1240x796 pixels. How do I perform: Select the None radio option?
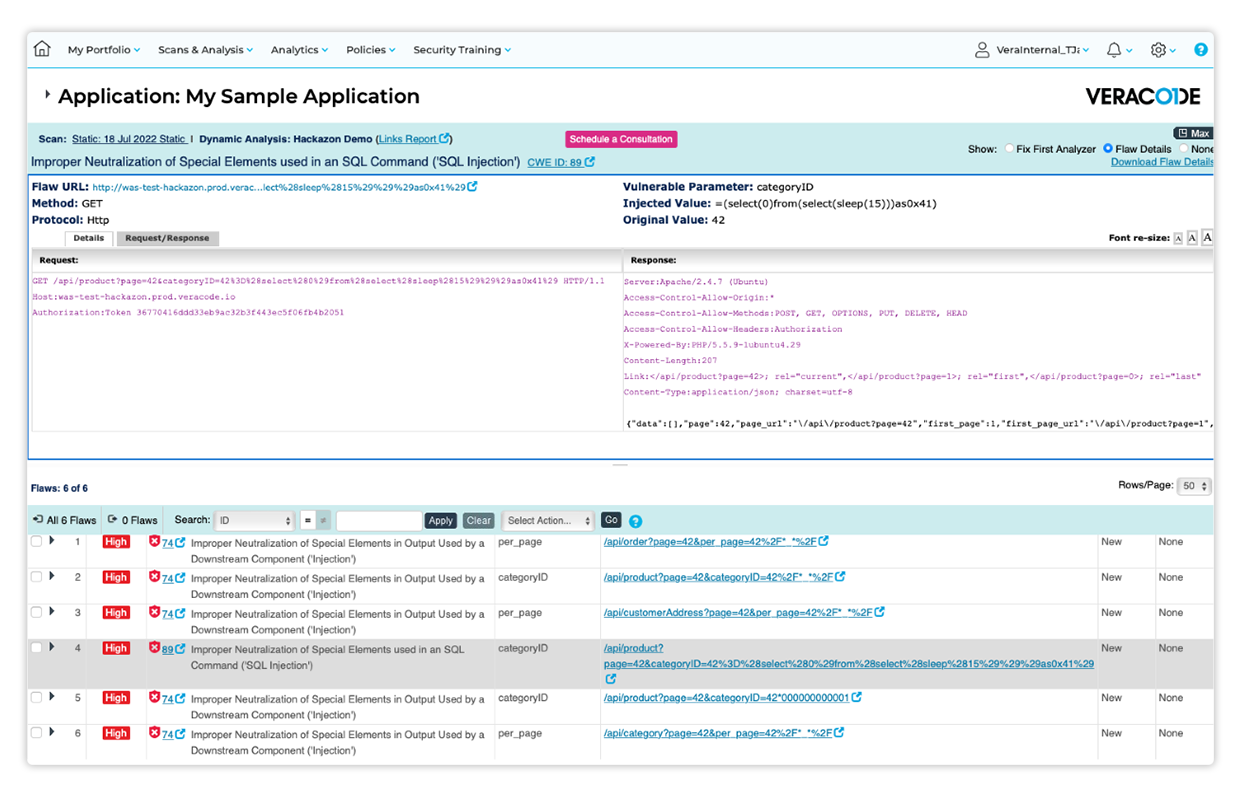coord(1185,148)
